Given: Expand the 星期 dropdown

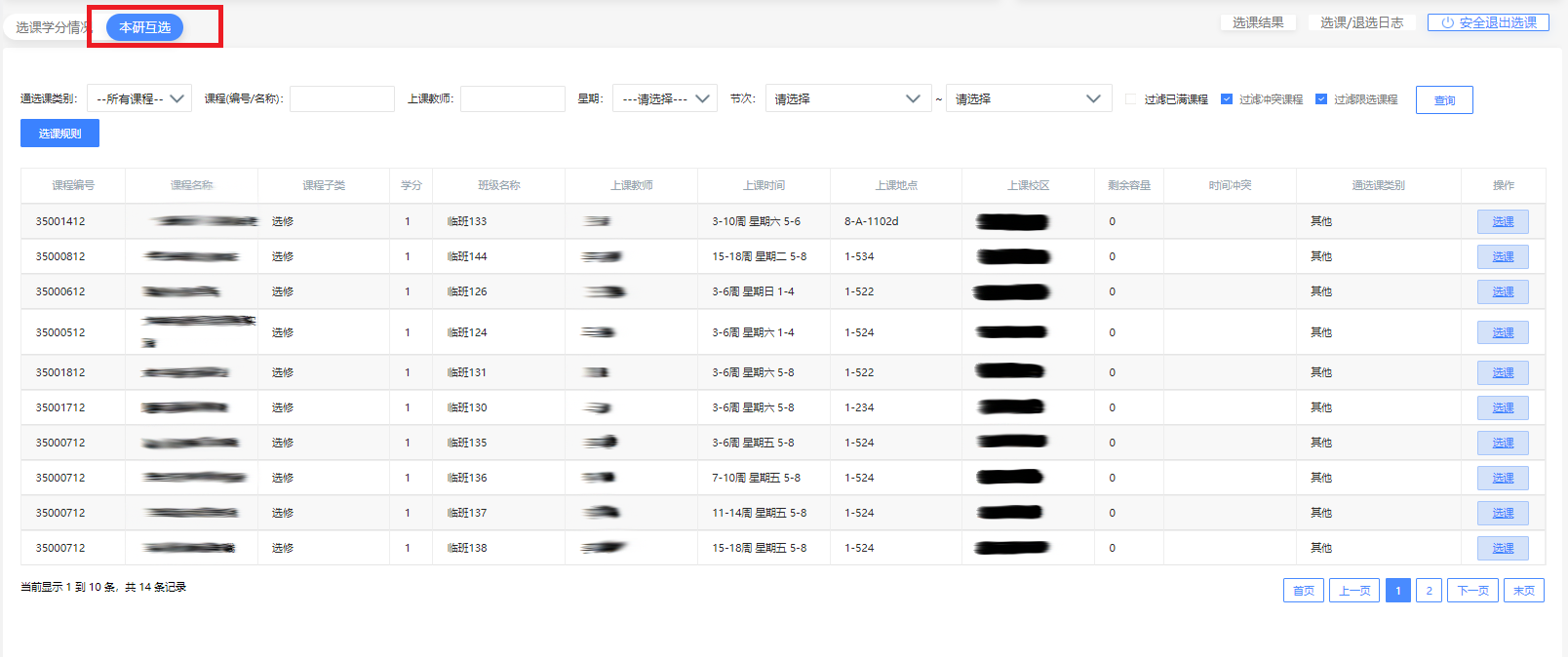Looking at the screenshot, I should point(664,98).
